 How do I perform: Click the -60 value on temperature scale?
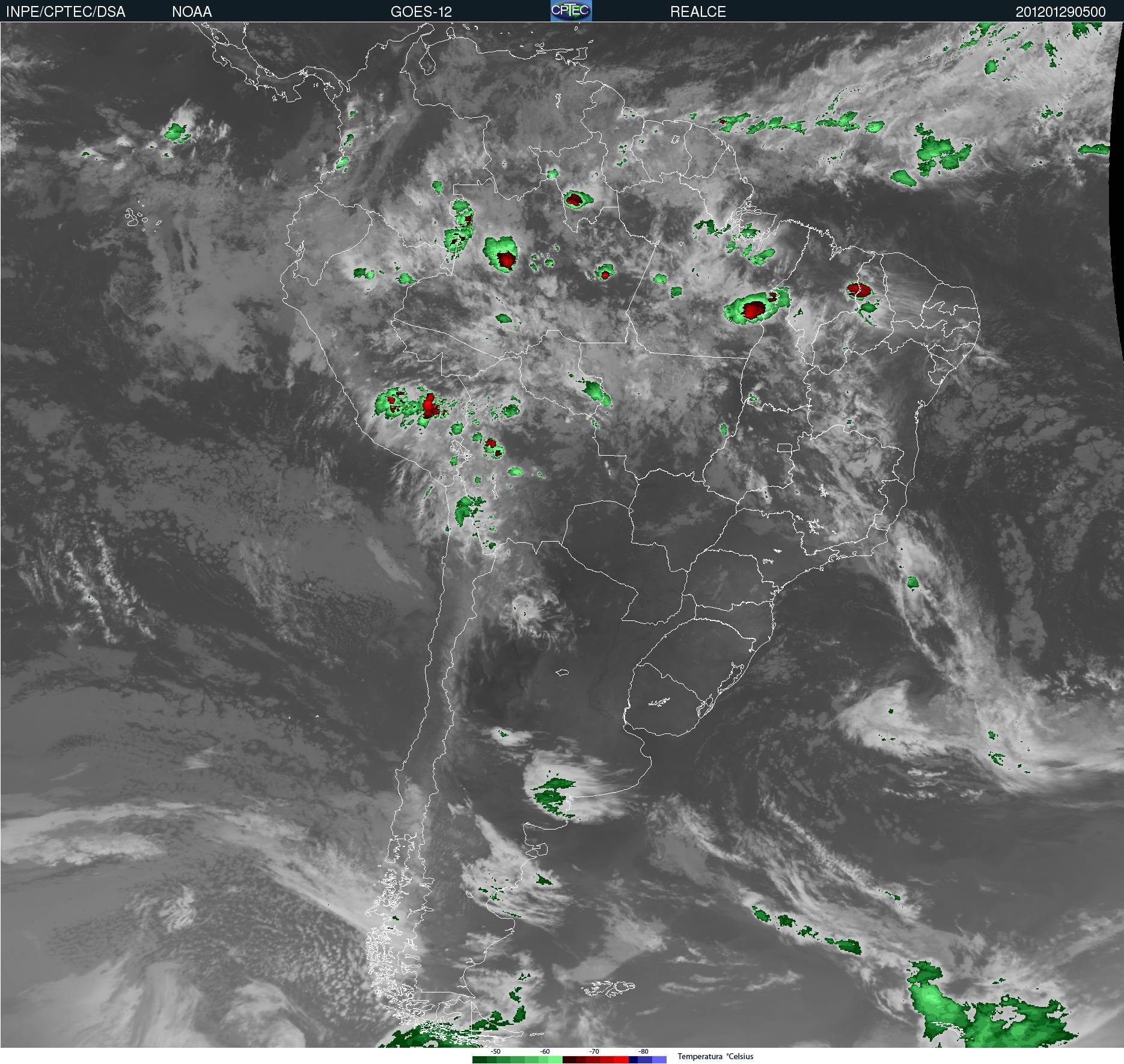click(545, 1051)
